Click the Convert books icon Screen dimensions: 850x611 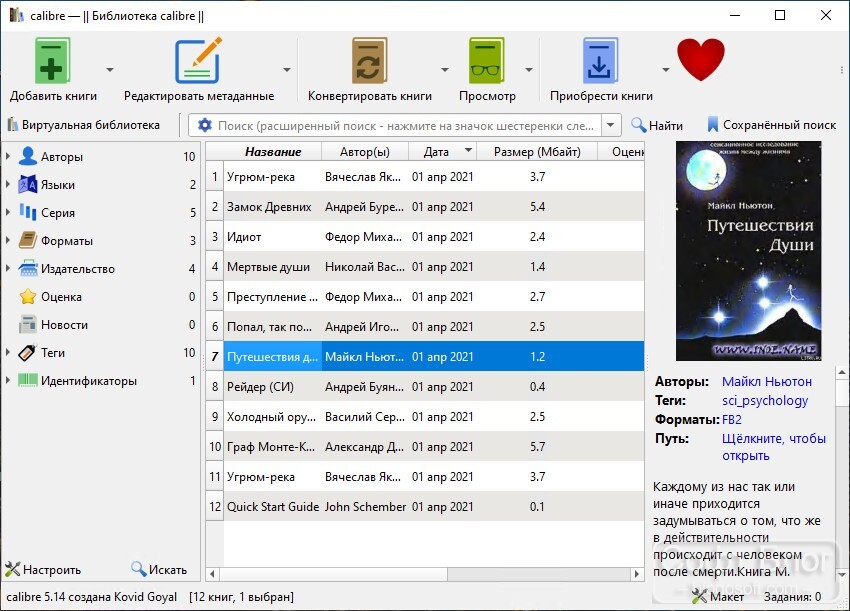(369, 60)
